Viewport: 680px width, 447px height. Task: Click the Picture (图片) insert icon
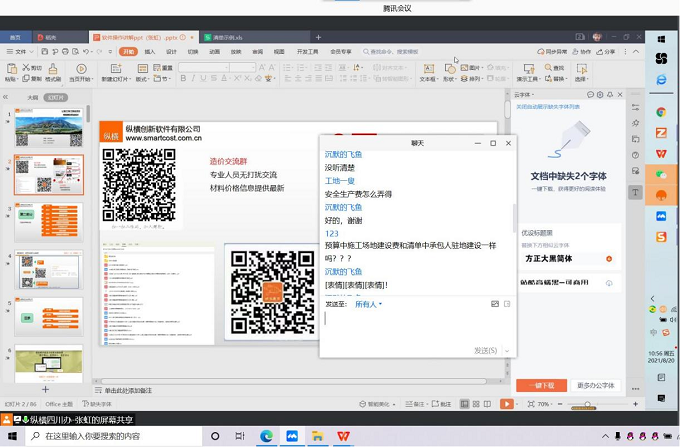coord(464,67)
